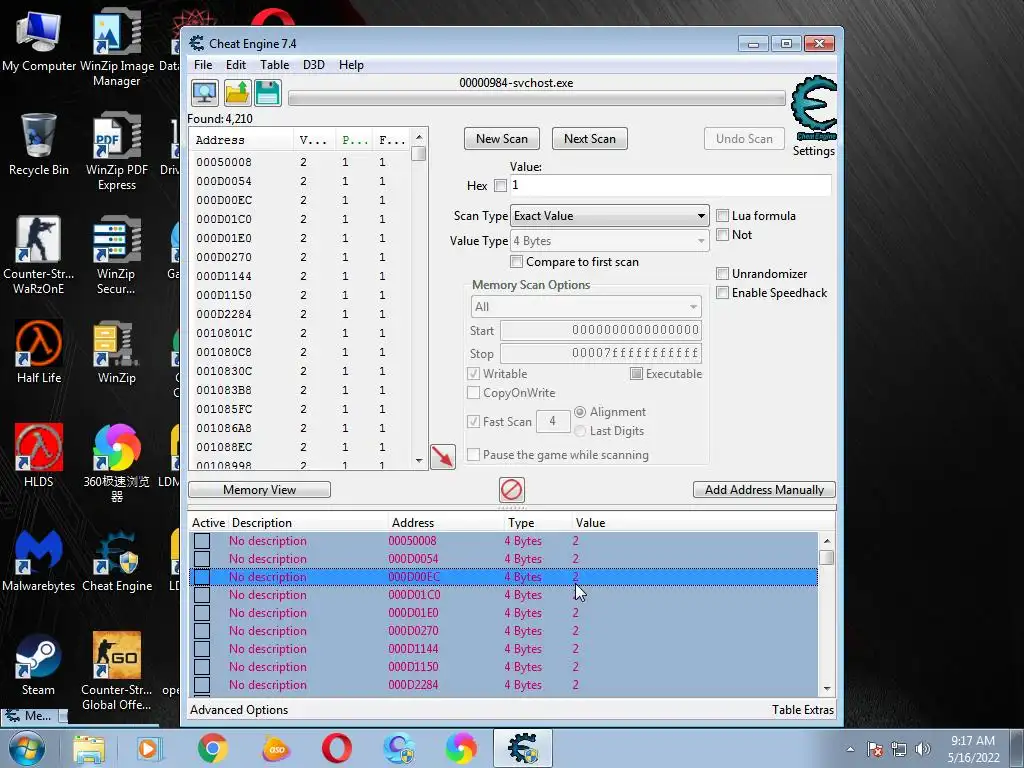Select address list row 000D2284
1024x768 pixels.
tap(503, 685)
